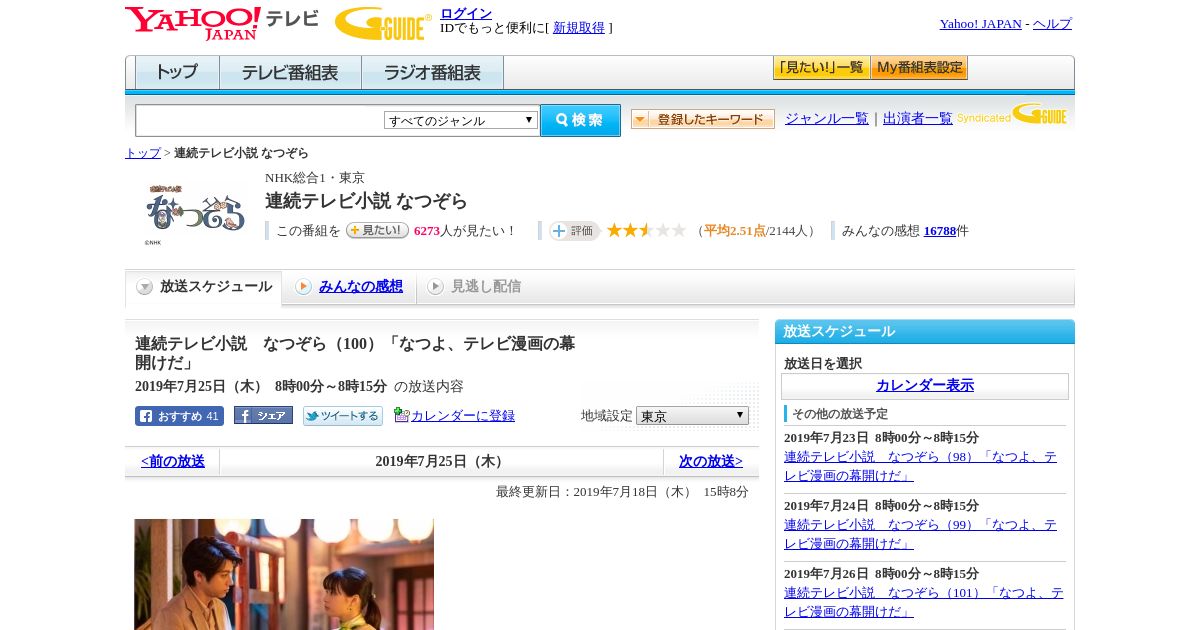This screenshot has height=630, width=1200.
Task: Expand 登録したキーワード dropdown button
Action: coord(703,119)
